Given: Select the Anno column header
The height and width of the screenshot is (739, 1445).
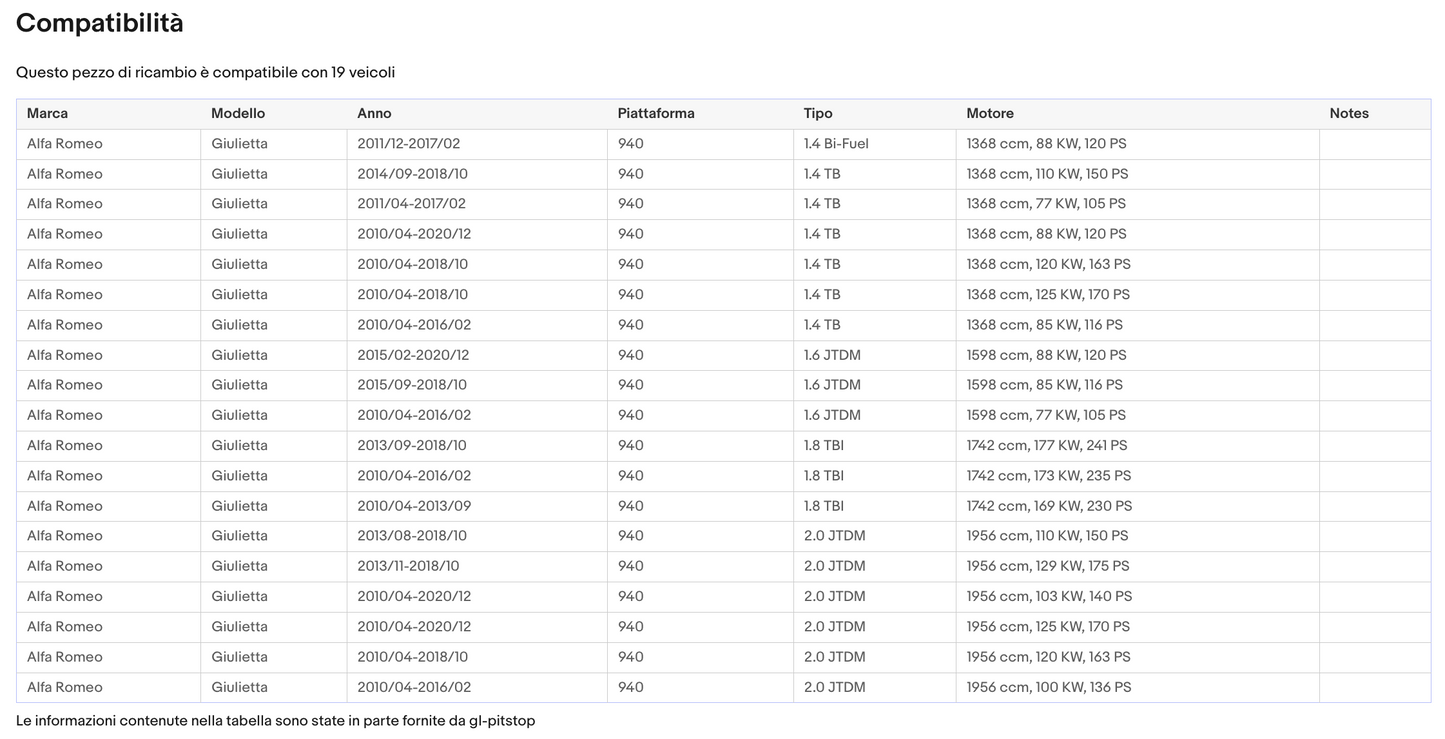Looking at the screenshot, I should [x=374, y=113].
